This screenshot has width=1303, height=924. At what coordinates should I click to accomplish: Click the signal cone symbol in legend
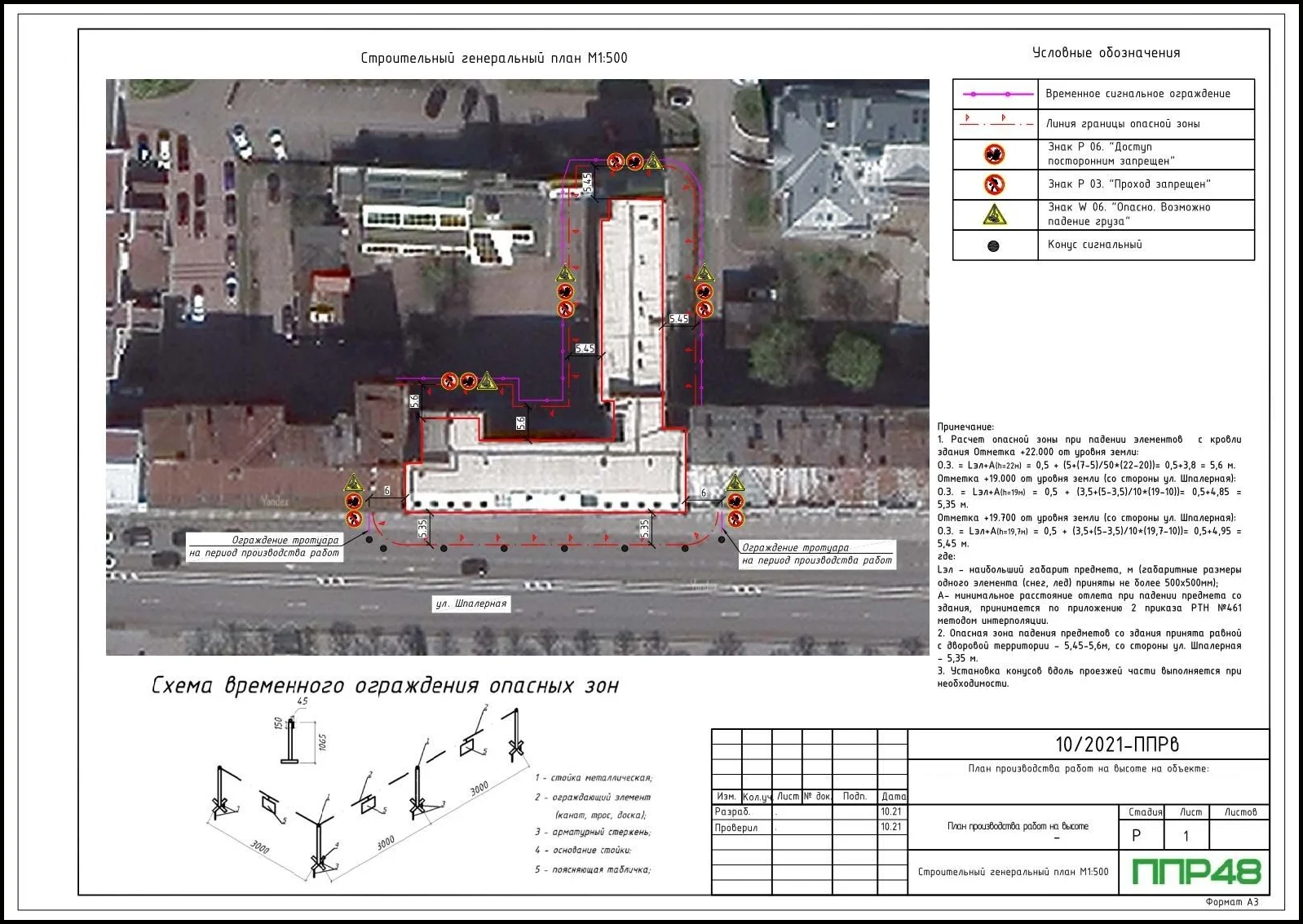click(x=993, y=245)
